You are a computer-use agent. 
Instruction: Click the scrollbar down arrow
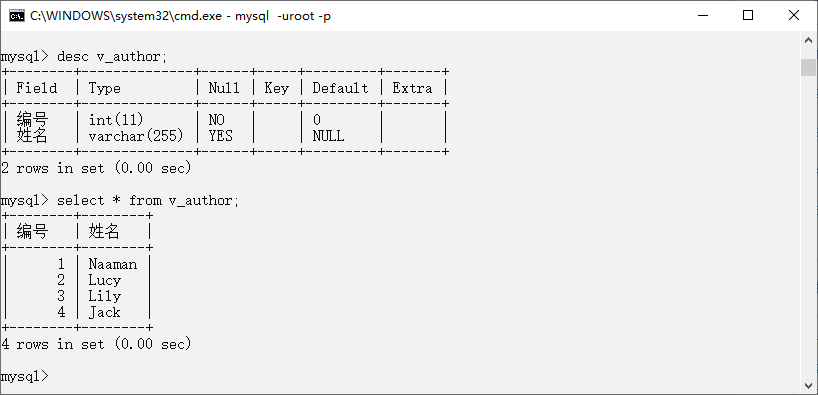tap(808, 385)
